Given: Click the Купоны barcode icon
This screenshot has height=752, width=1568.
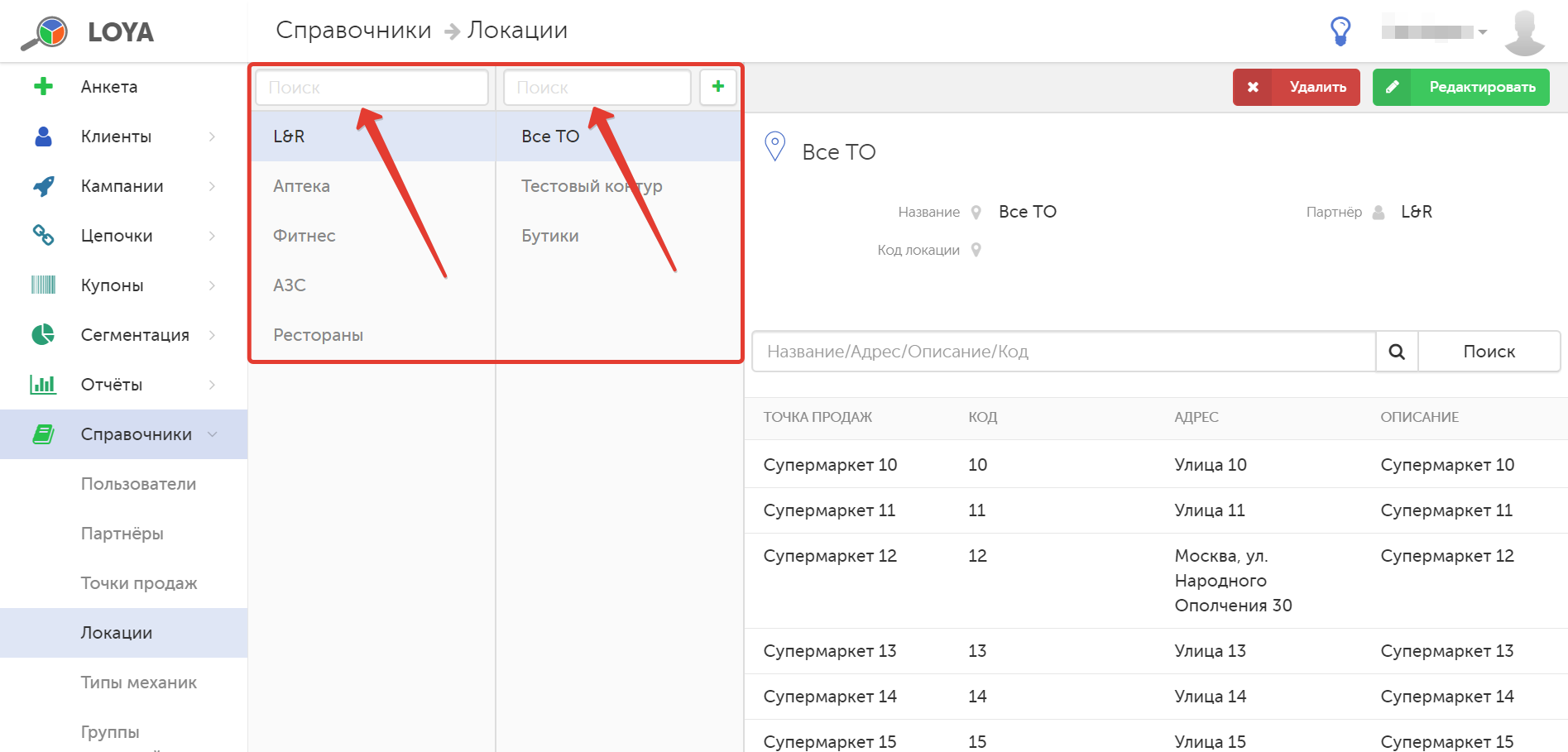Looking at the screenshot, I should pos(43,285).
